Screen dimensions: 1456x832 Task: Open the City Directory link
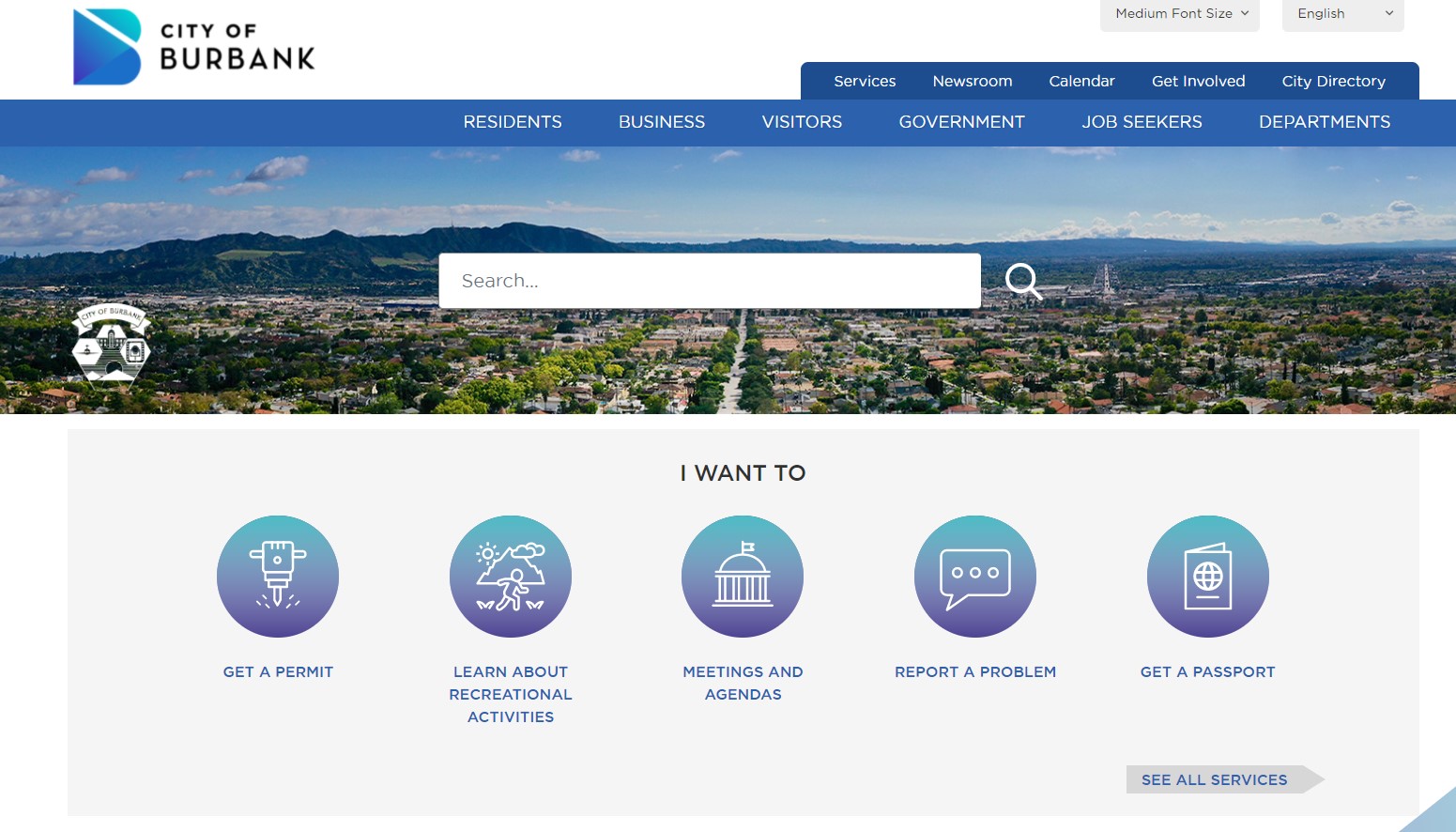pyautogui.click(x=1333, y=82)
